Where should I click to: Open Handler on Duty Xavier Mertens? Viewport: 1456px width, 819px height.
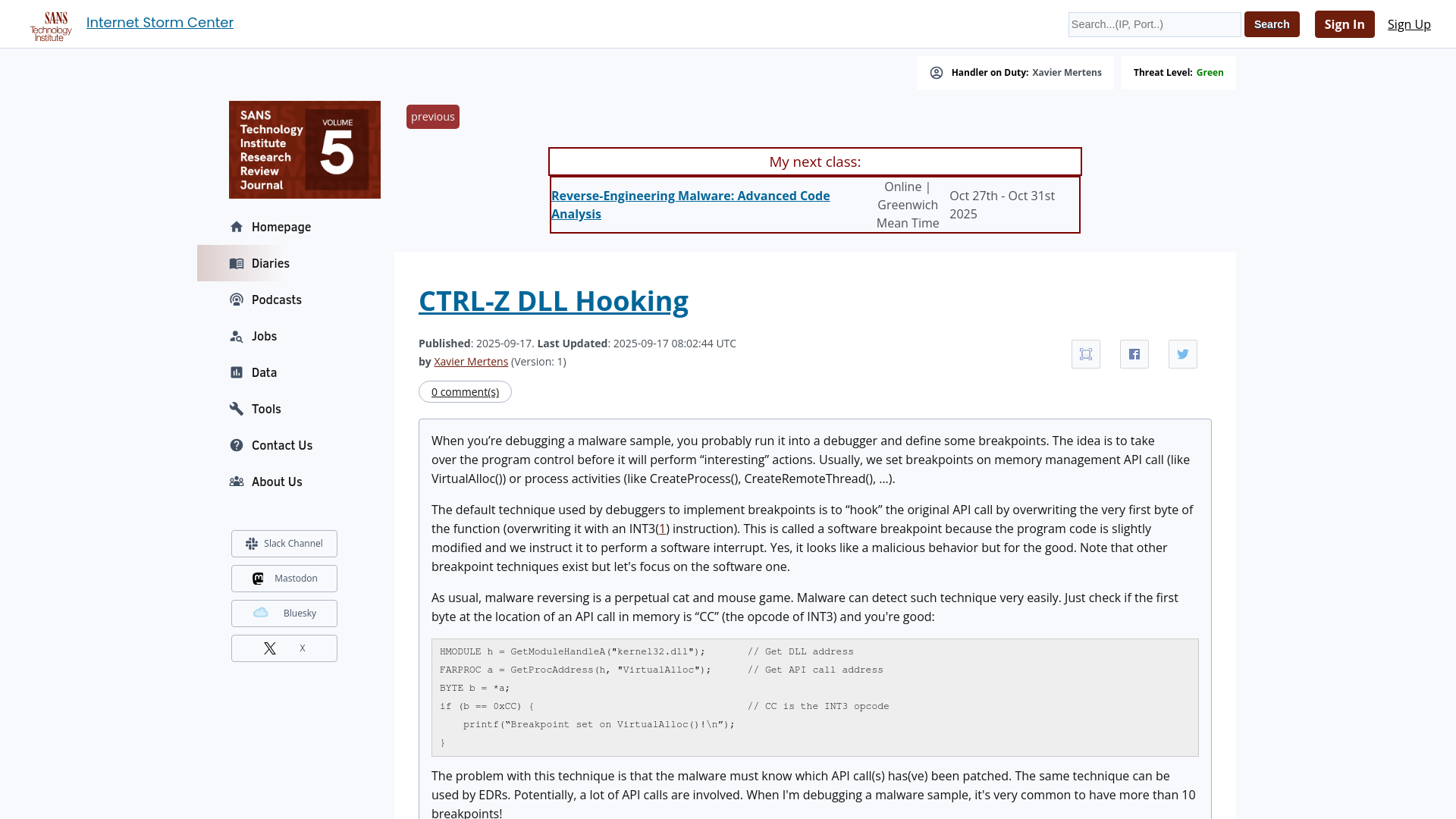tap(1066, 73)
